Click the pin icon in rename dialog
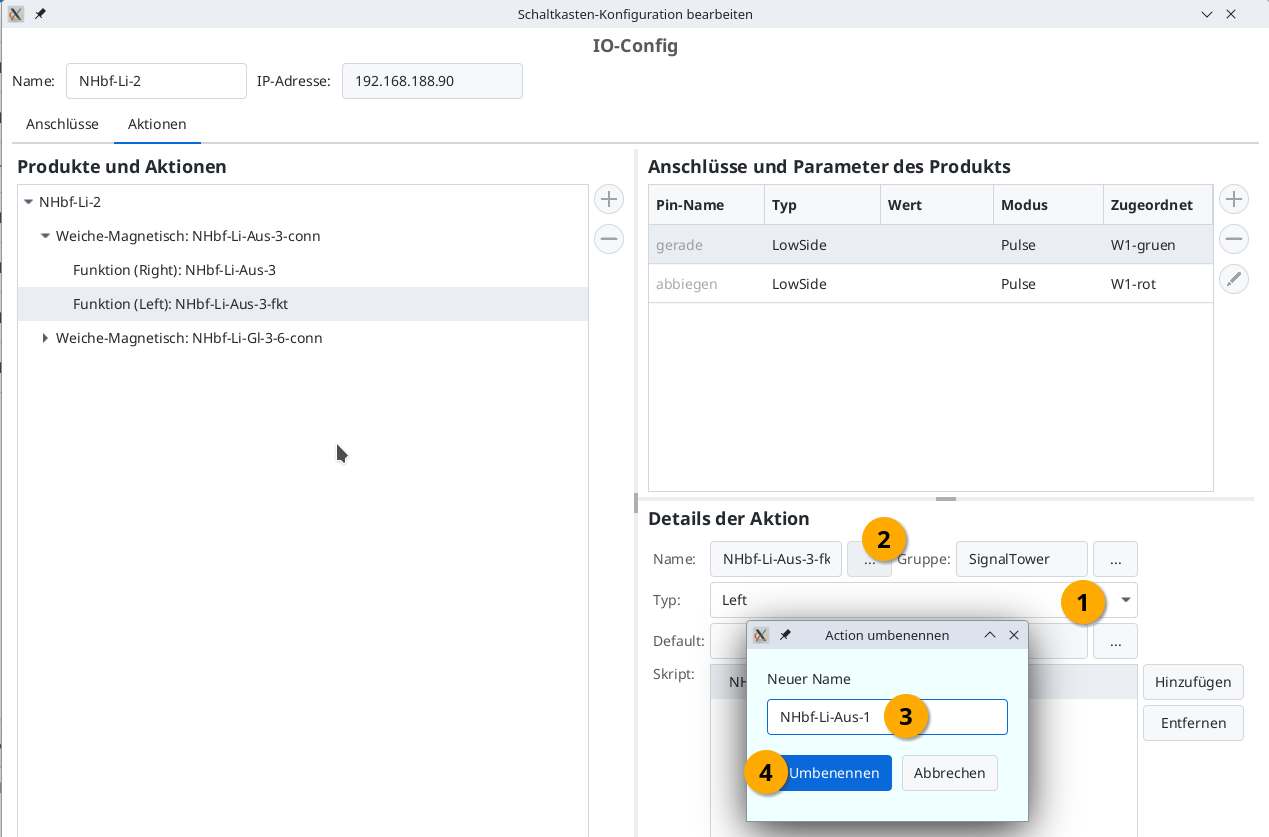 785,635
